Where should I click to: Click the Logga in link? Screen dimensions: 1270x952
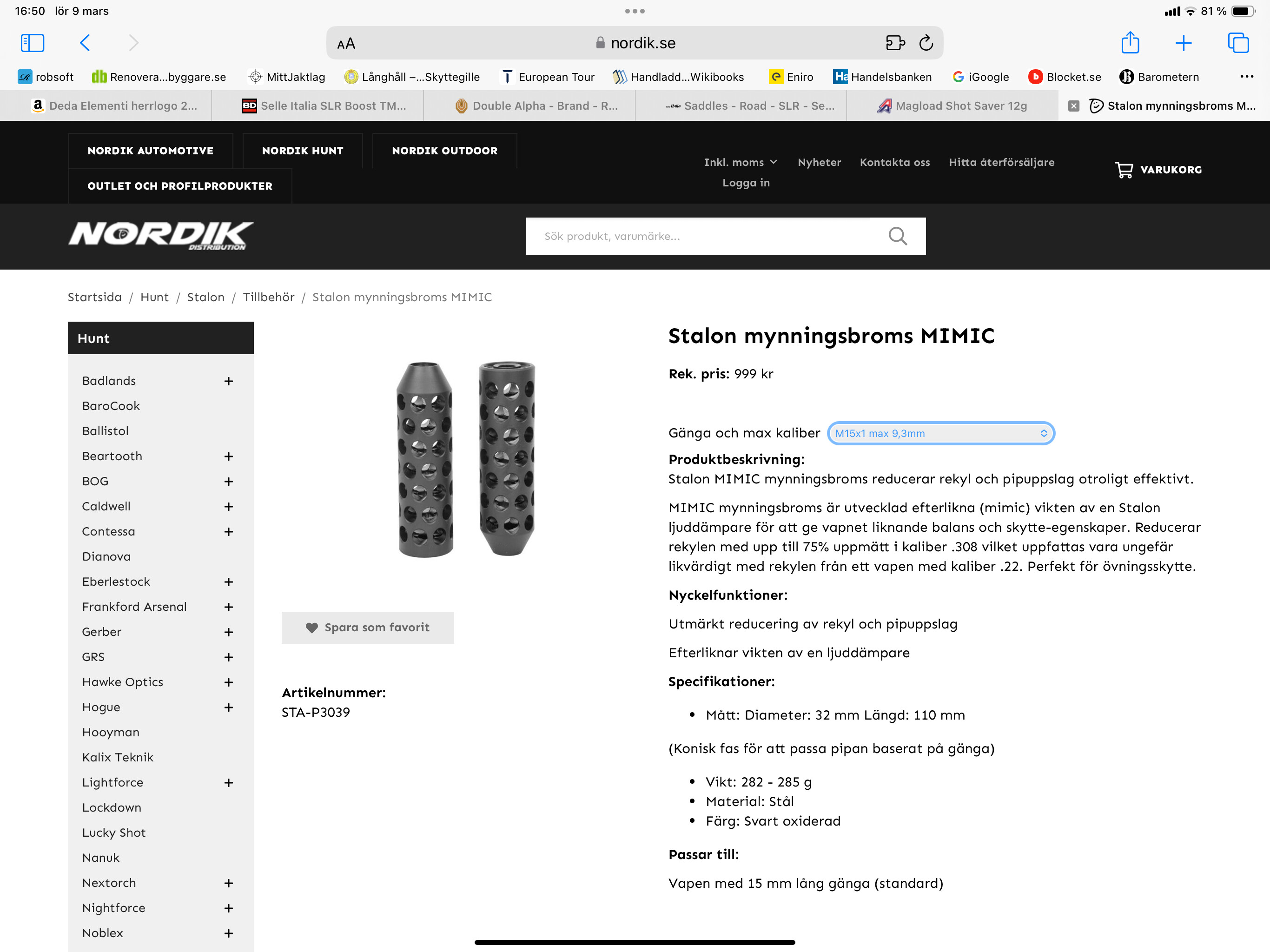click(x=746, y=183)
